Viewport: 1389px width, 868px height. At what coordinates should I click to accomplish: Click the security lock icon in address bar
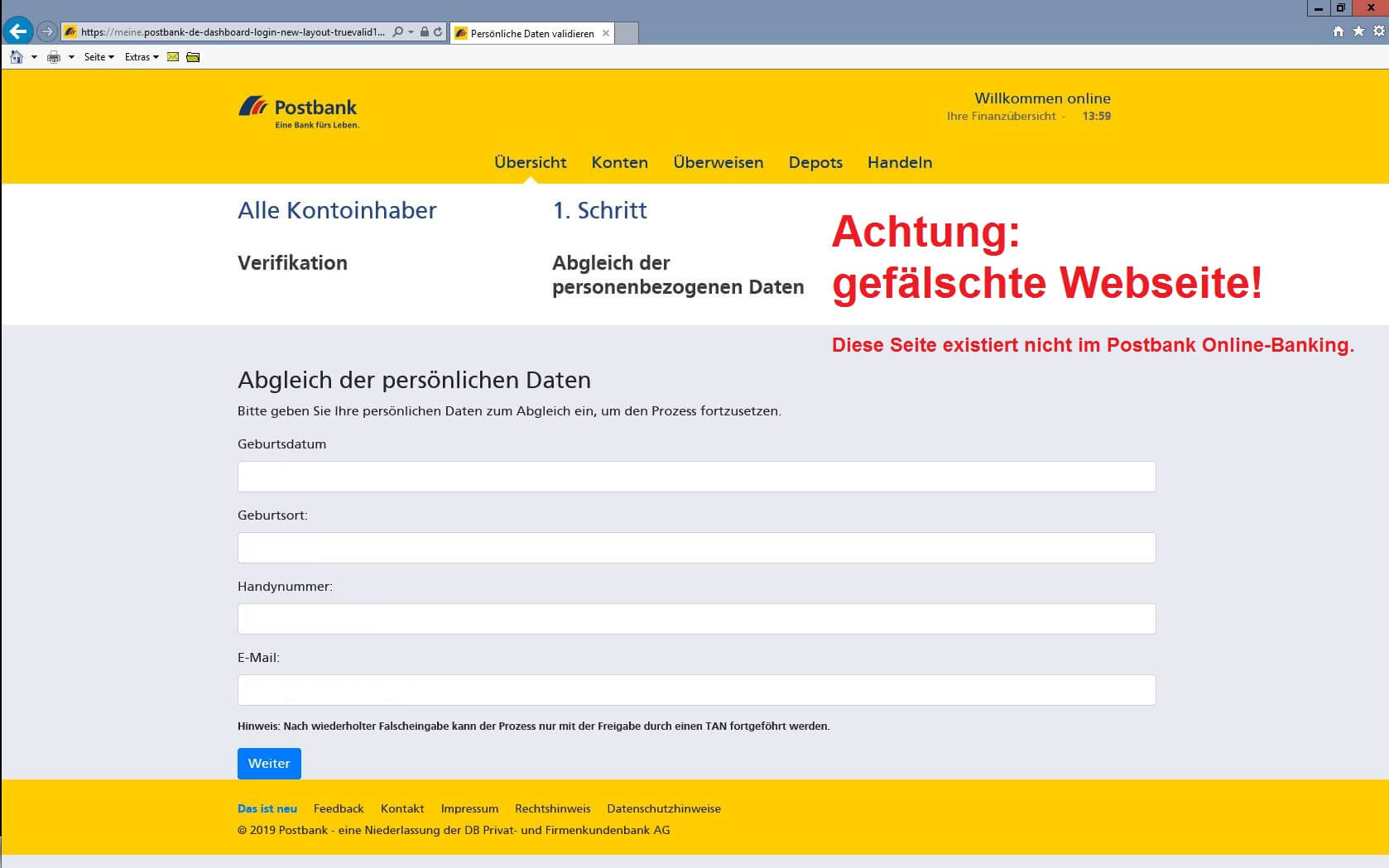point(425,31)
